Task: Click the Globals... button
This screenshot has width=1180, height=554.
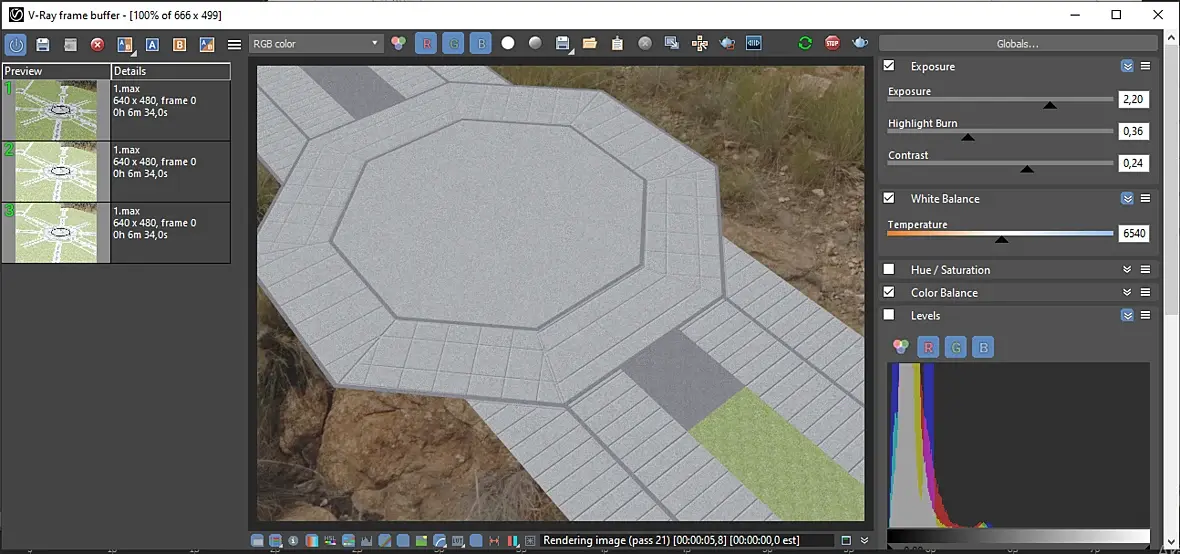Action: (1017, 44)
